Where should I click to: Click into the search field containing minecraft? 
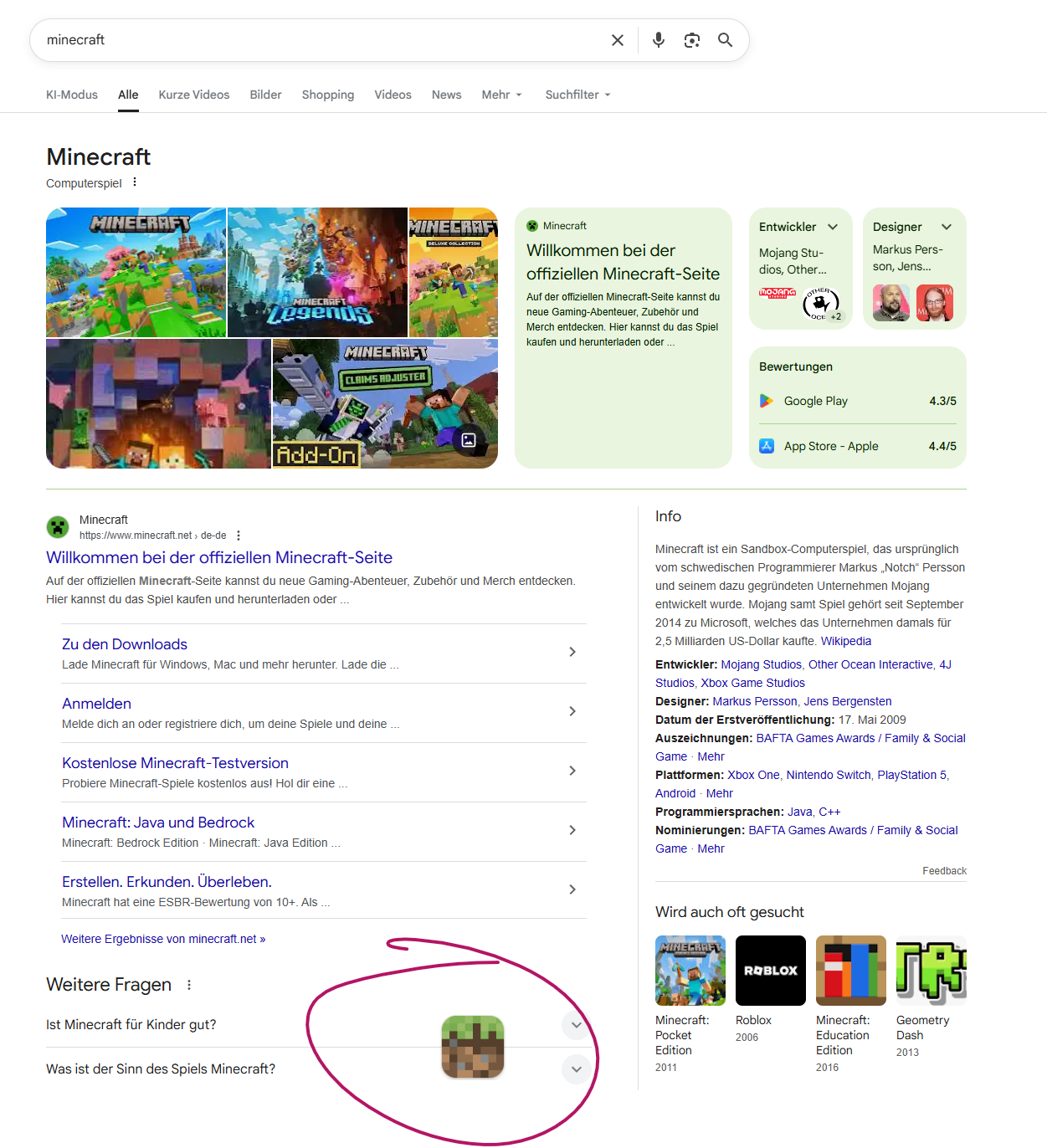tap(318, 40)
